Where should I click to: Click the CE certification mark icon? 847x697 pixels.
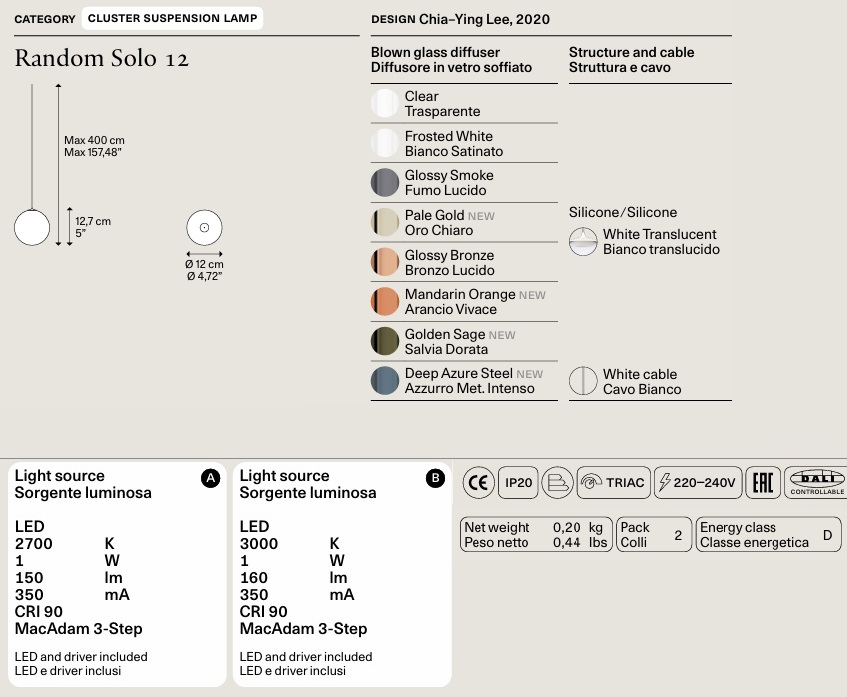(x=478, y=482)
